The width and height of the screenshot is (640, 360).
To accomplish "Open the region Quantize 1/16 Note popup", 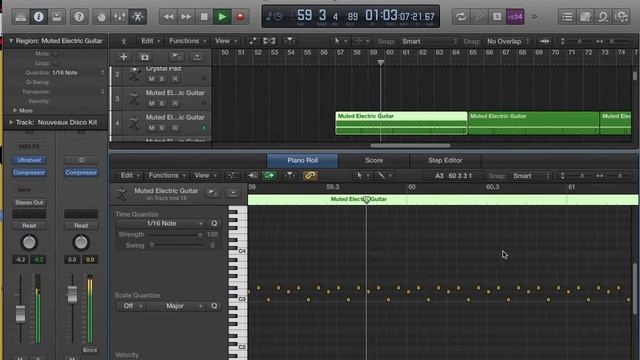I will click(78, 72).
